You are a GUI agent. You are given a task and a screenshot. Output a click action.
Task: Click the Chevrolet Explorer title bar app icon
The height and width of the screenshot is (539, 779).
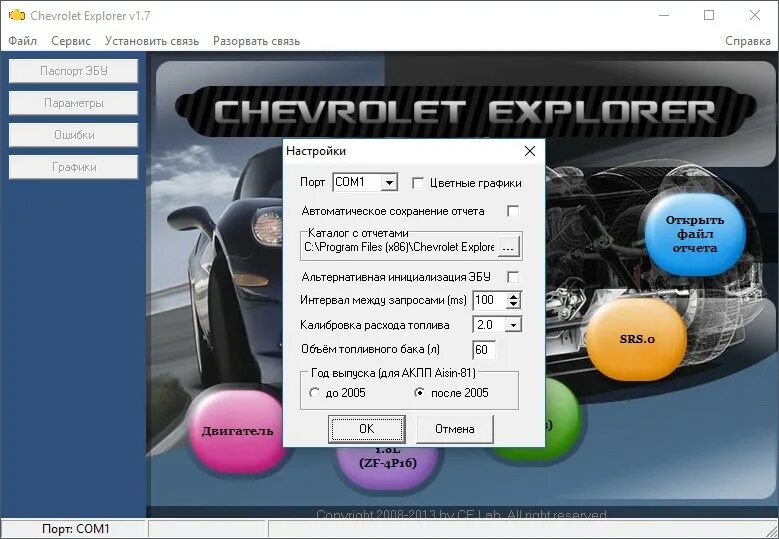click(x=16, y=15)
